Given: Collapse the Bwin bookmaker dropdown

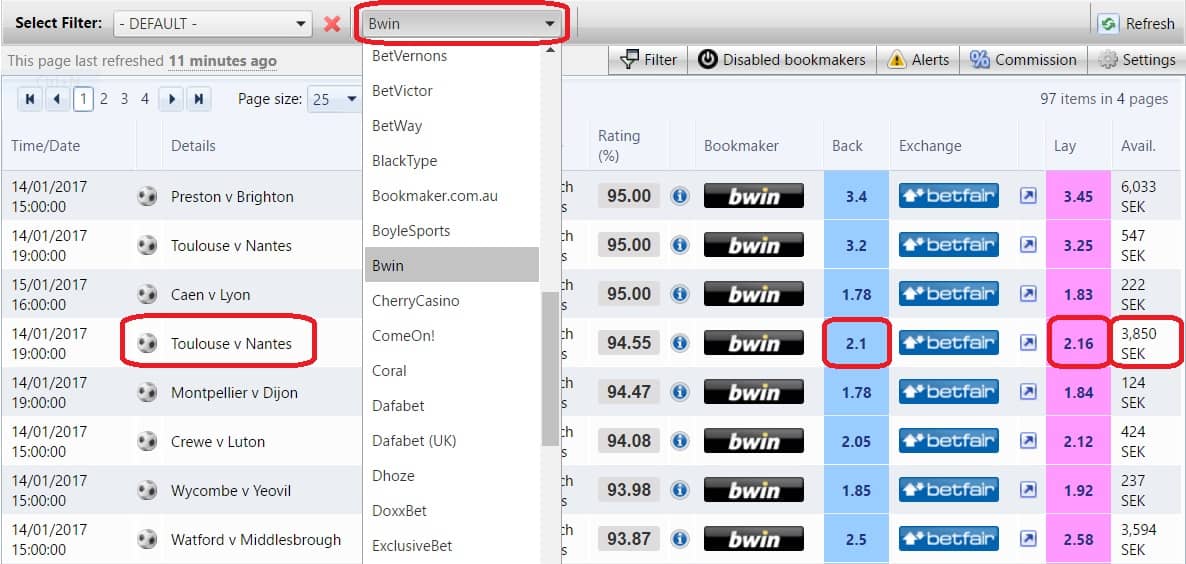Looking at the screenshot, I should point(549,24).
